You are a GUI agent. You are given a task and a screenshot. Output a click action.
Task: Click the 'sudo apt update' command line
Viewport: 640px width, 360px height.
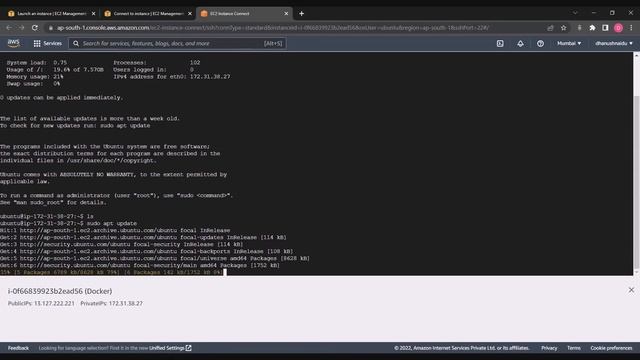69,223
